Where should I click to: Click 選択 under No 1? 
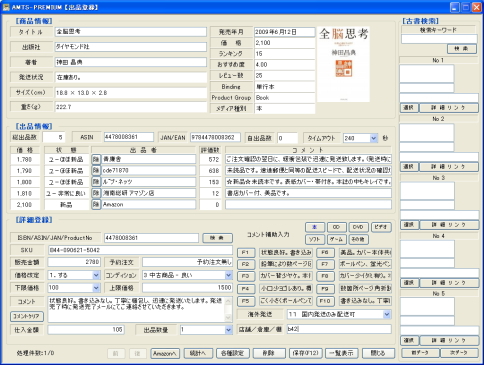[x=409, y=108]
